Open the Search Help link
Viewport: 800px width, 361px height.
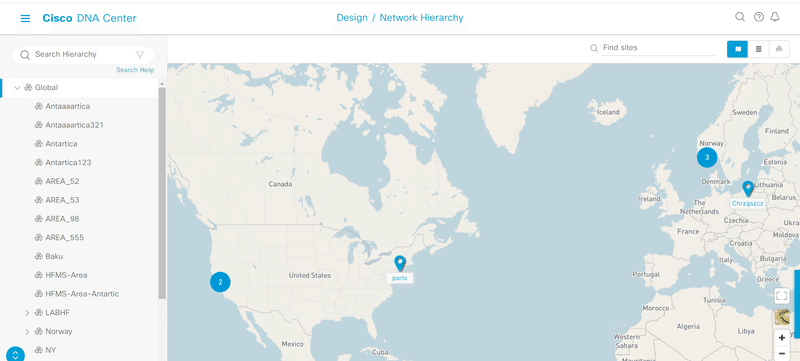(x=135, y=70)
